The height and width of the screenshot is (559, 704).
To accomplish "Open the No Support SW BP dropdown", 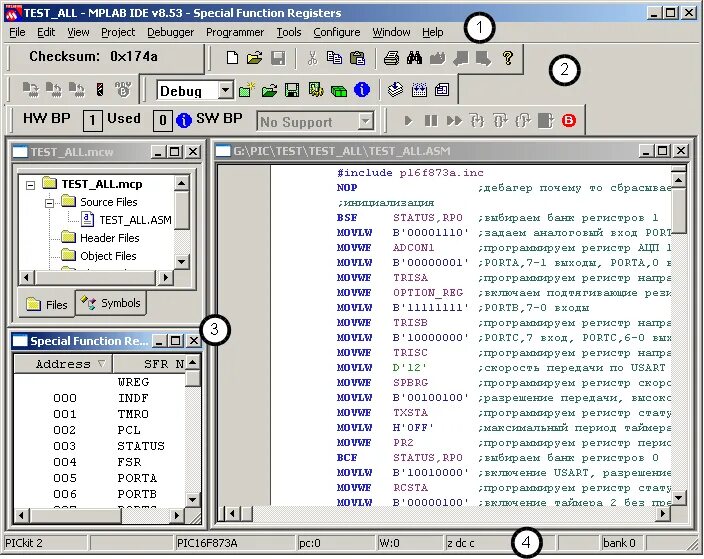I will 366,121.
